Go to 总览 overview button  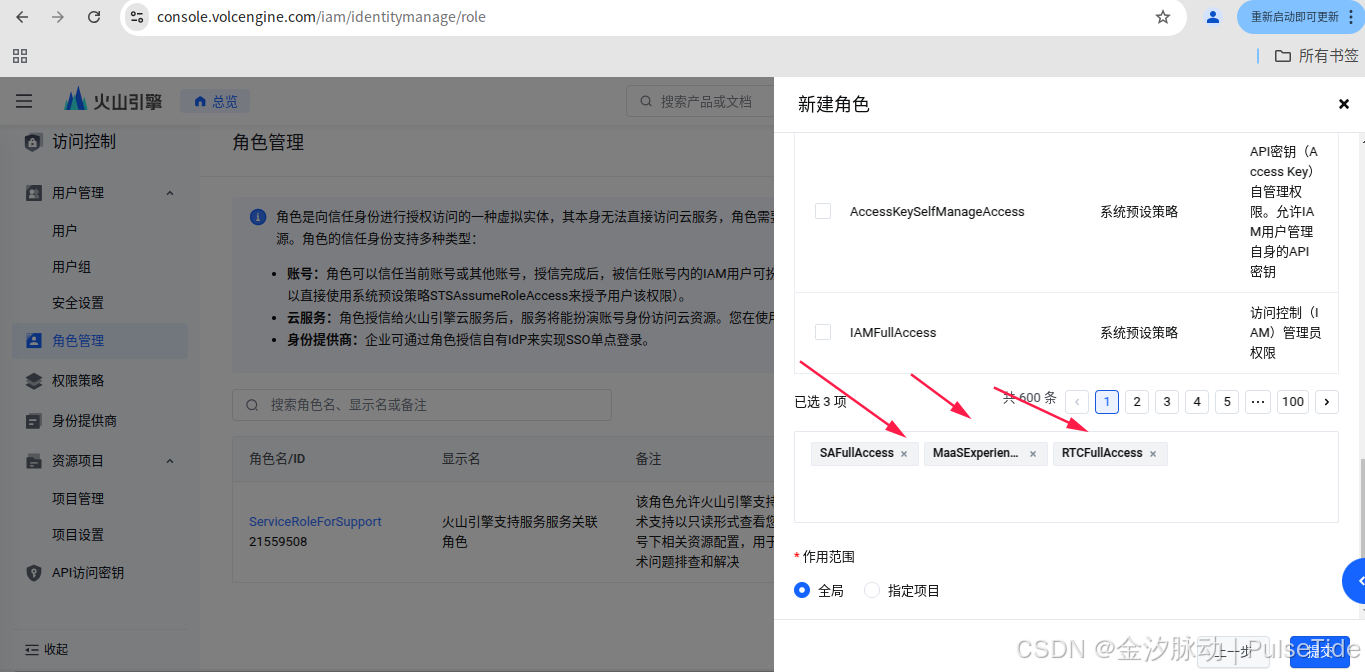click(x=215, y=101)
